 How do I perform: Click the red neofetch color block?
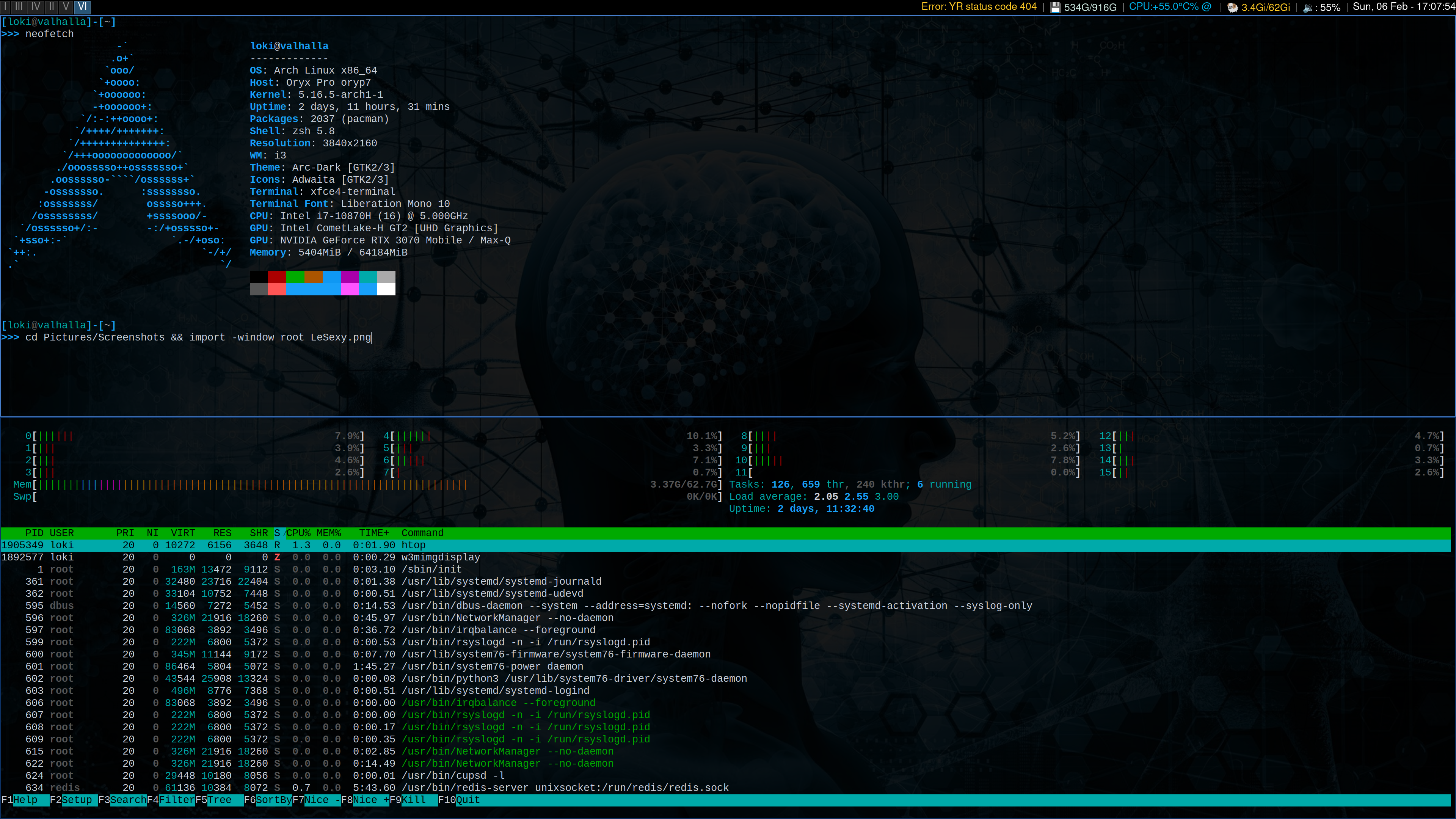(x=277, y=277)
